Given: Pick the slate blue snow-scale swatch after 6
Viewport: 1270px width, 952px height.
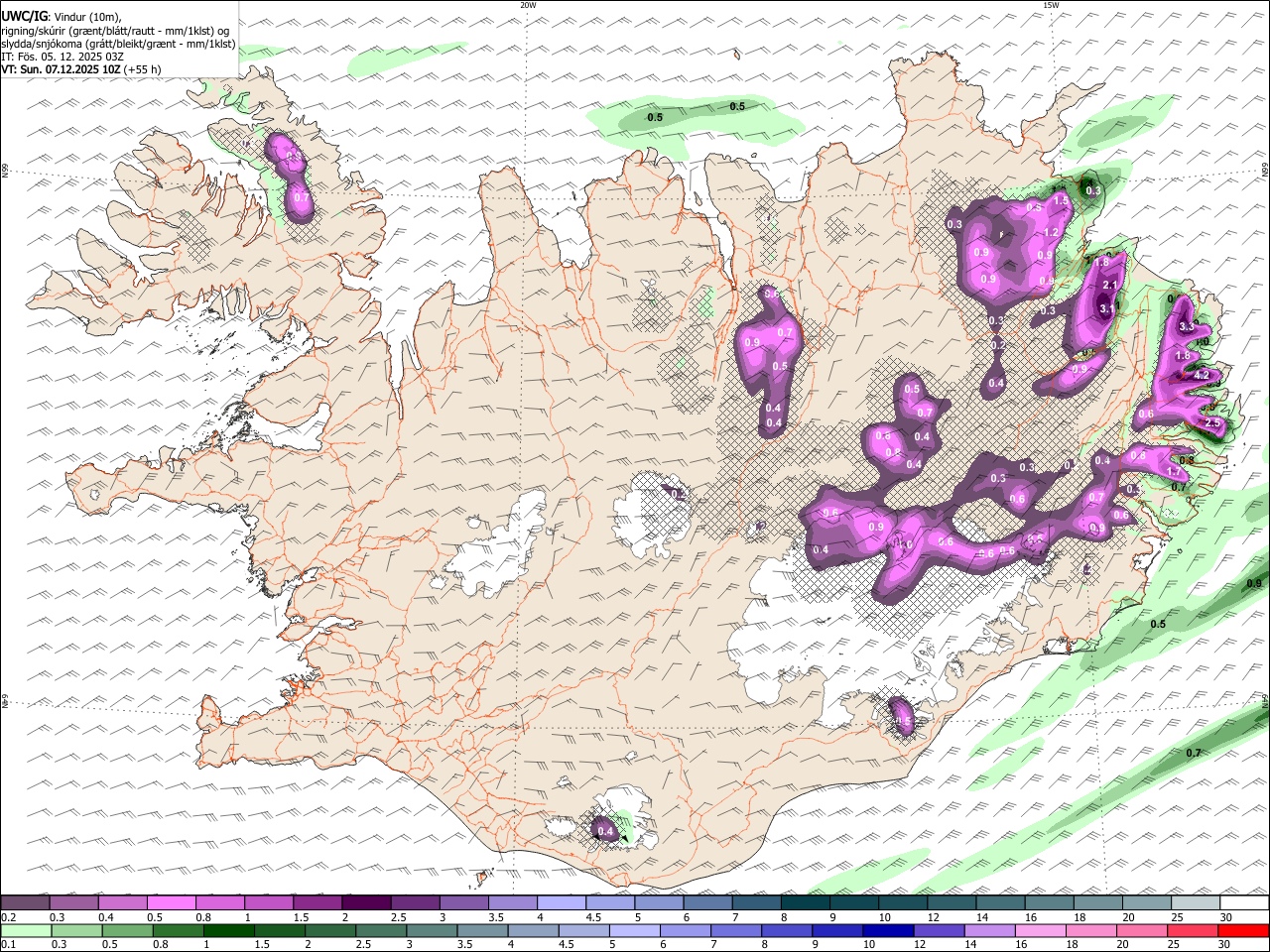Looking at the screenshot, I should coord(707,903).
